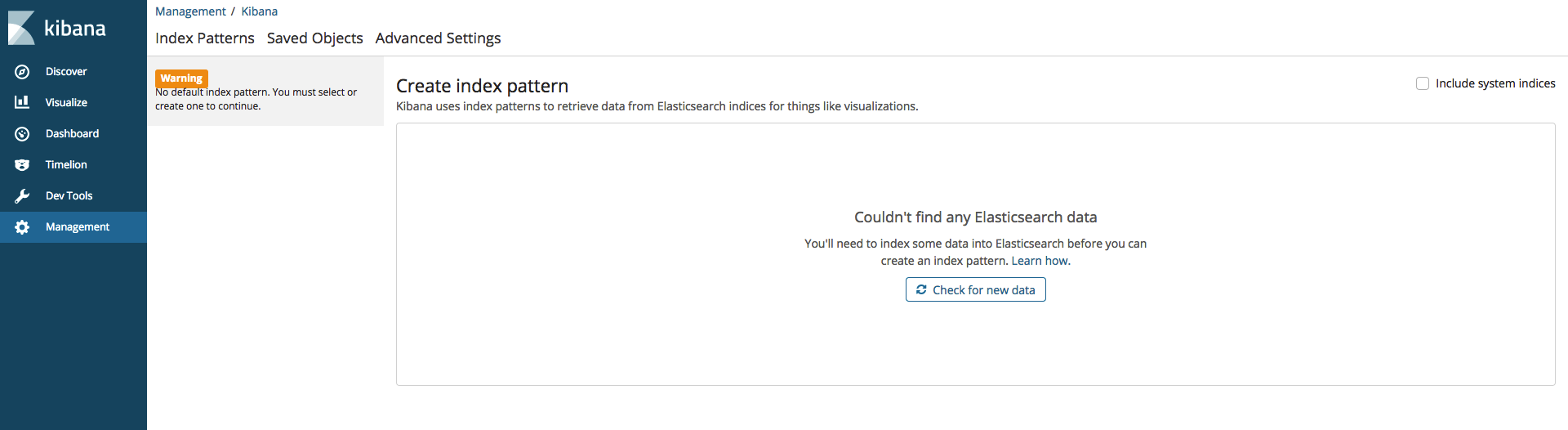This screenshot has width=1568, height=430.
Task: Click the Timelion mask icon
Action: 22,165
